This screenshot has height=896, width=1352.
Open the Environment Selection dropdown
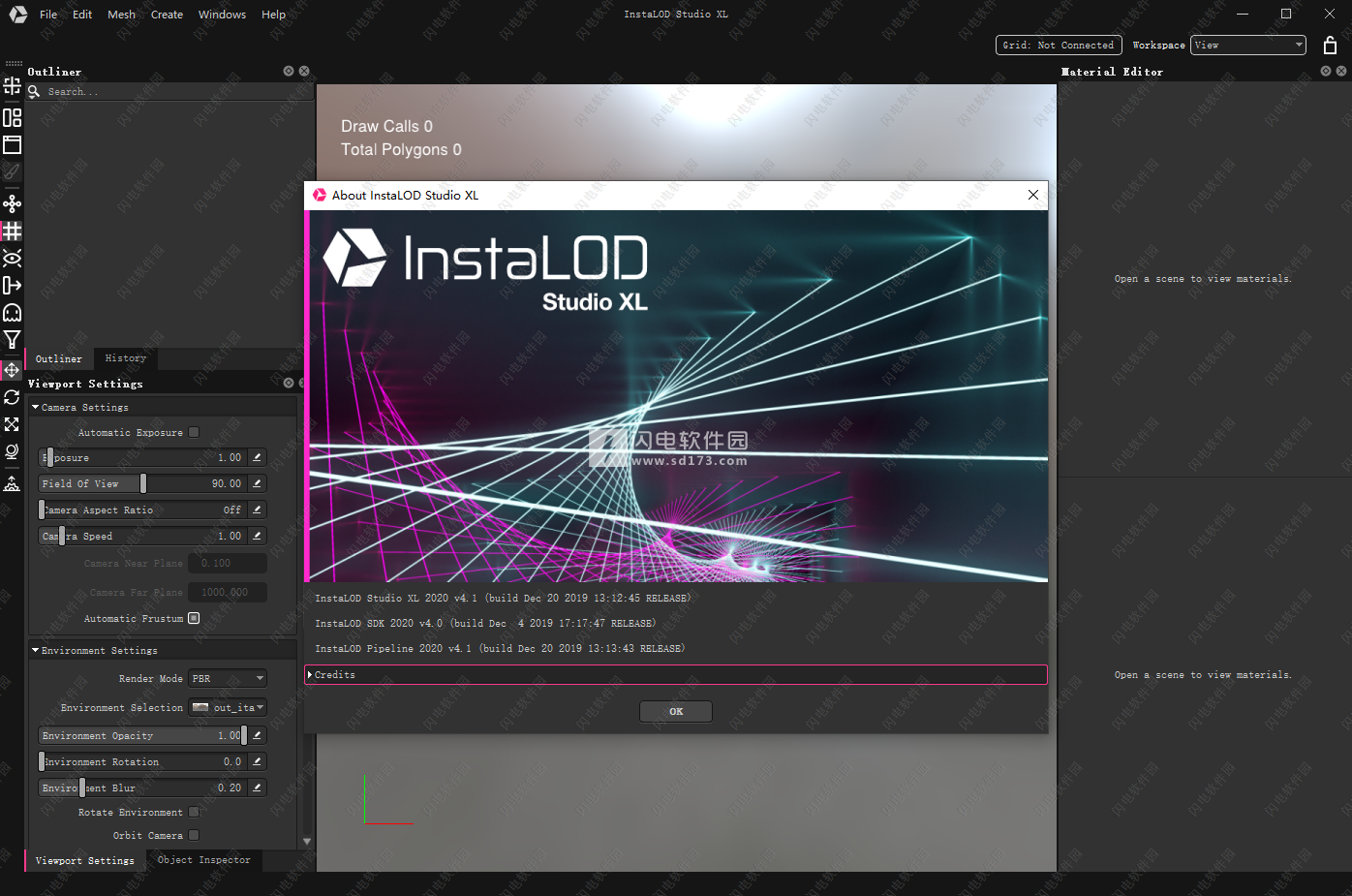click(228, 707)
